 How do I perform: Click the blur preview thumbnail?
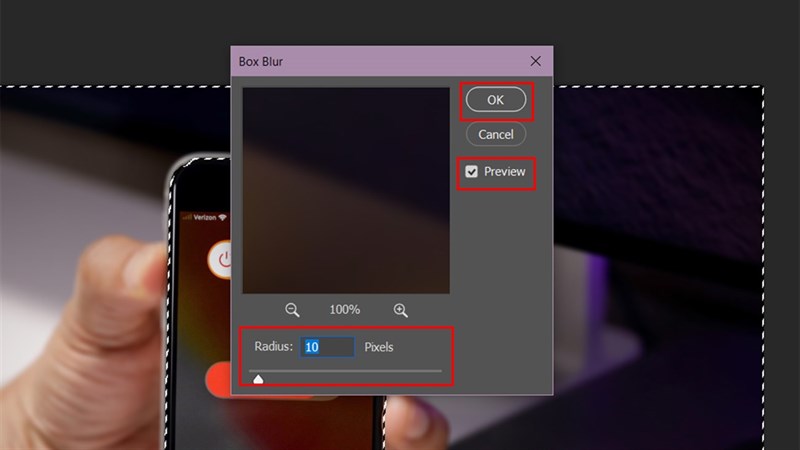346,190
